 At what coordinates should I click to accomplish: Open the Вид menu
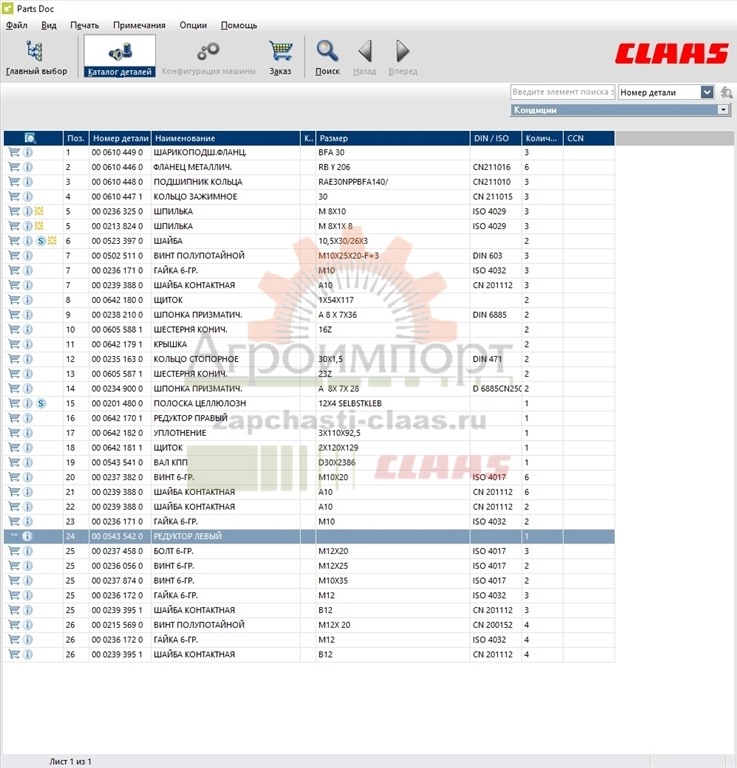click(x=49, y=25)
